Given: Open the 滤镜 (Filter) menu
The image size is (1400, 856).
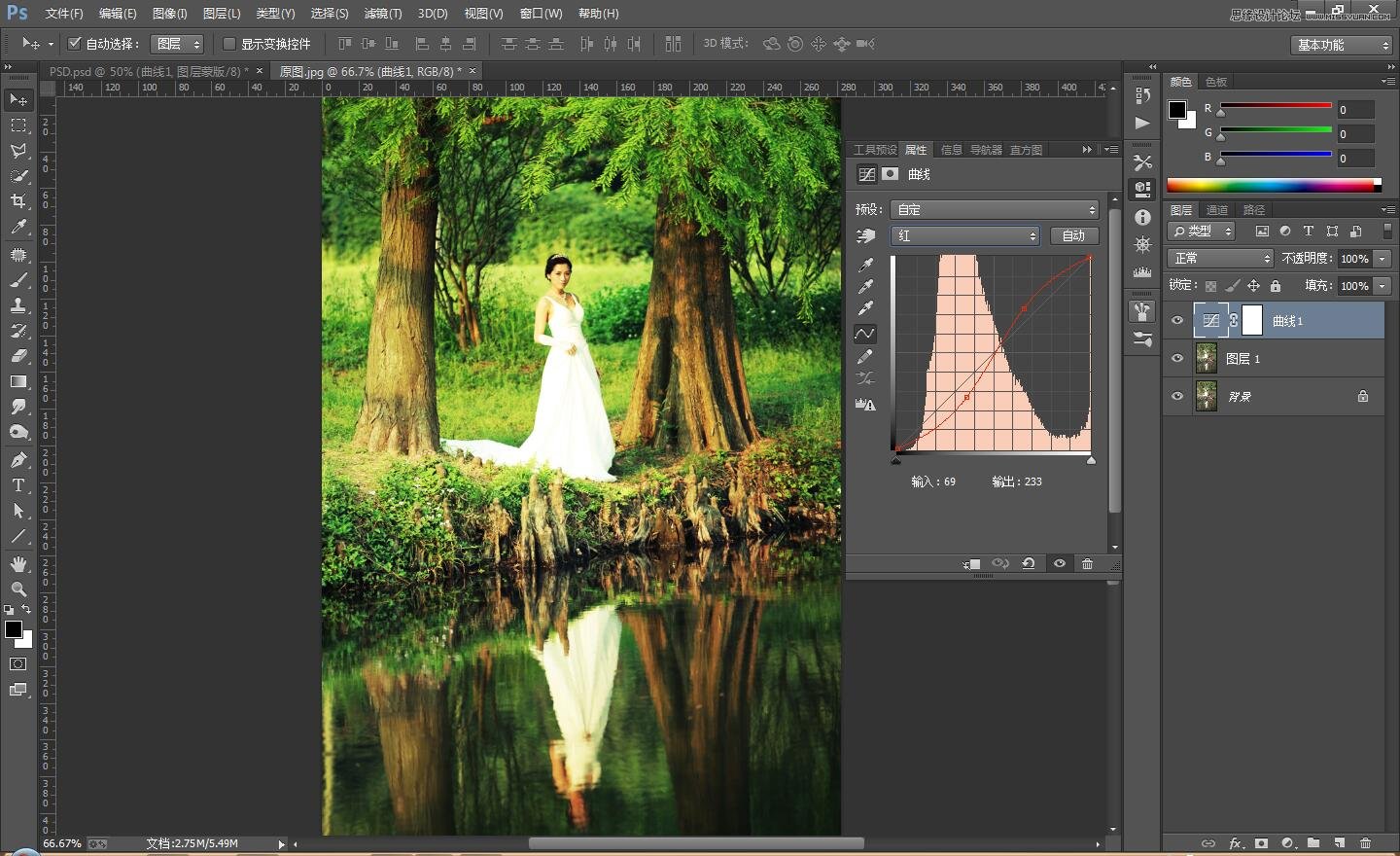Looking at the screenshot, I should click(x=382, y=14).
